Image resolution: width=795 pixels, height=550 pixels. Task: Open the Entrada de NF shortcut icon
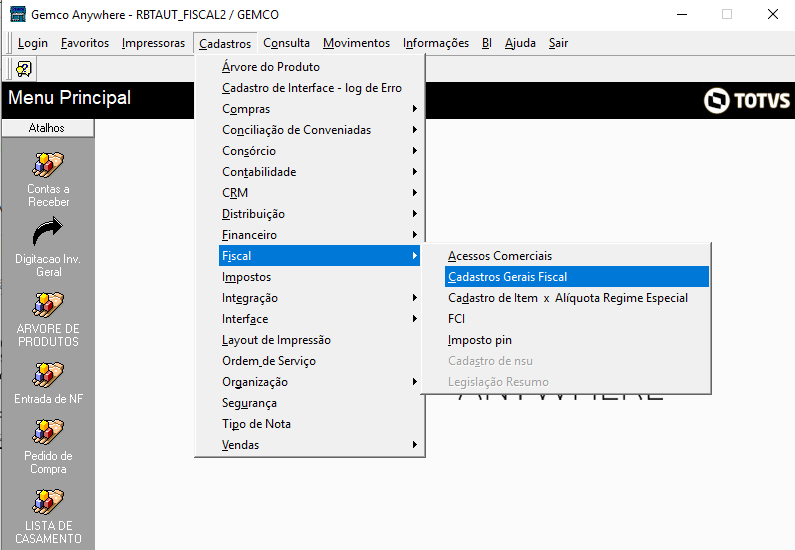(48, 374)
